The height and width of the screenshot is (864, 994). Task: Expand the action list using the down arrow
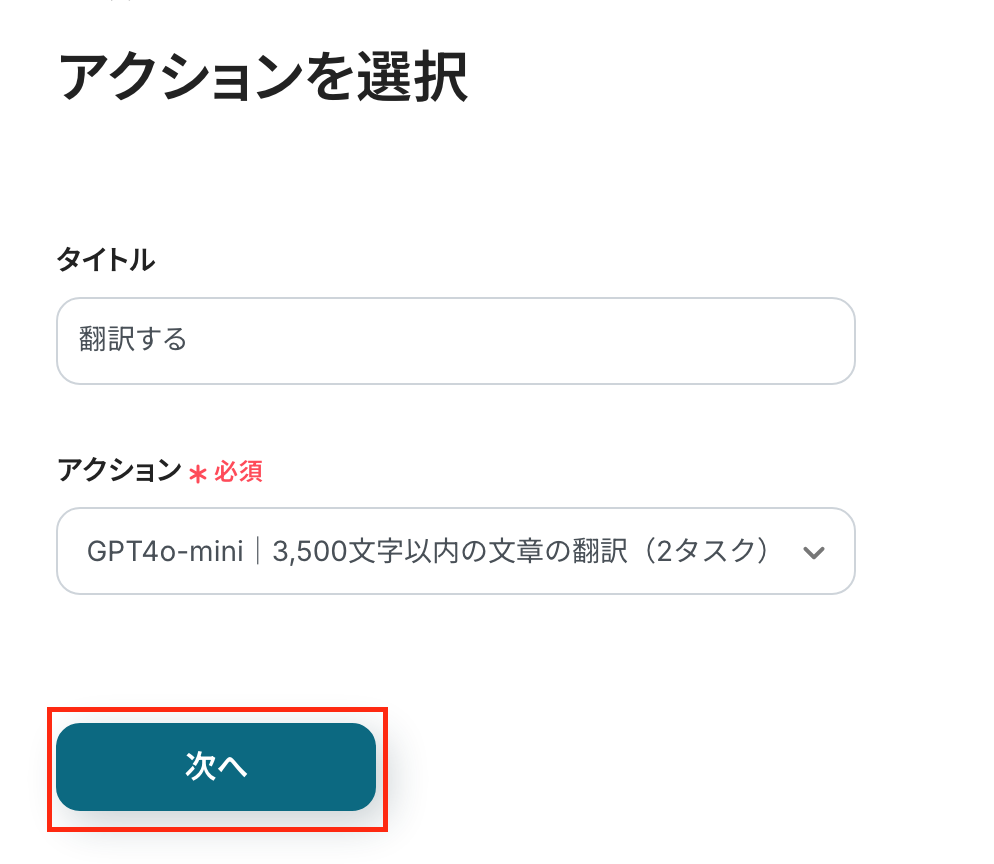point(814,552)
